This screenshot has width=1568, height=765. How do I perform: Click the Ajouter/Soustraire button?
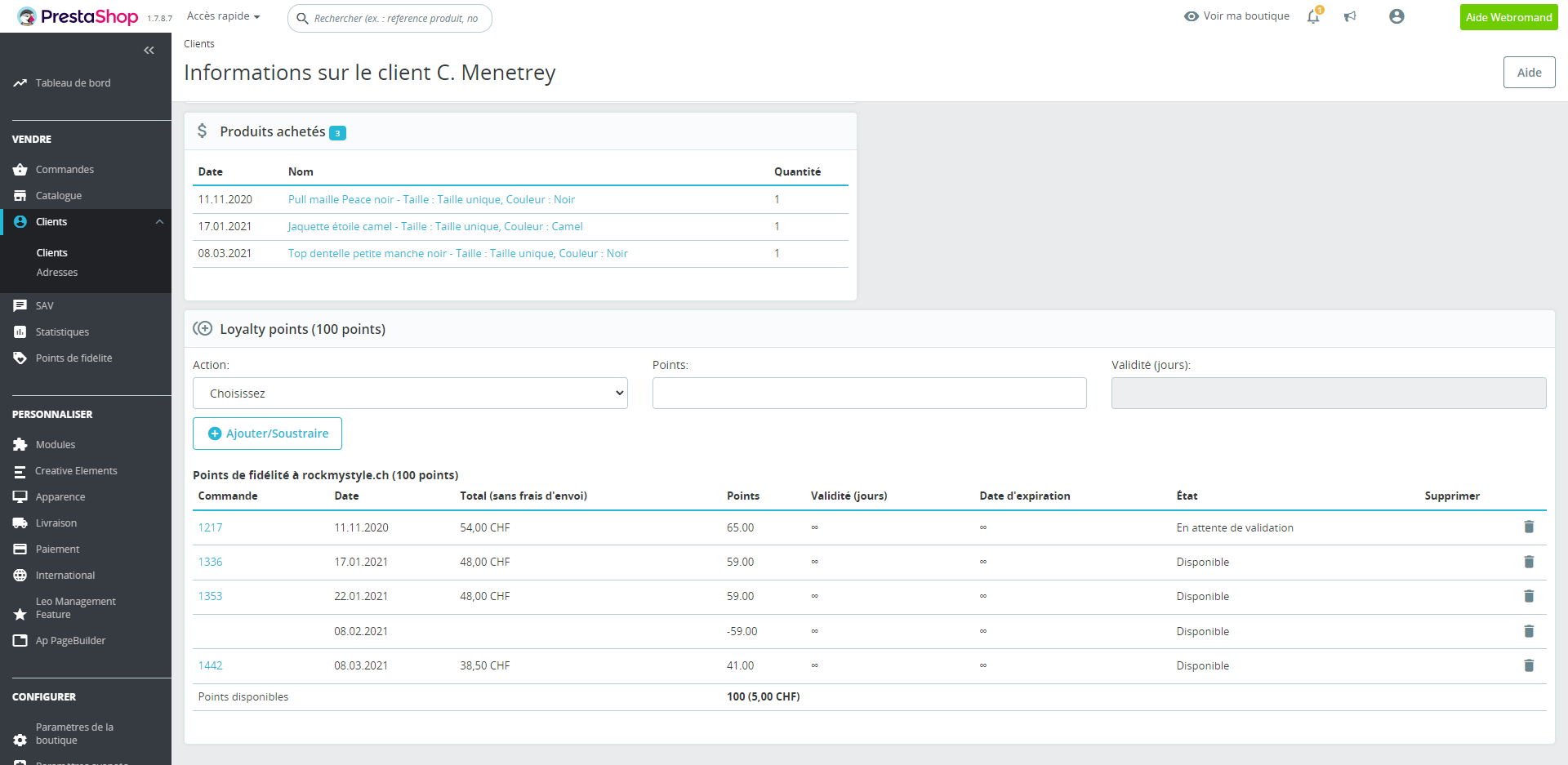coord(267,434)
